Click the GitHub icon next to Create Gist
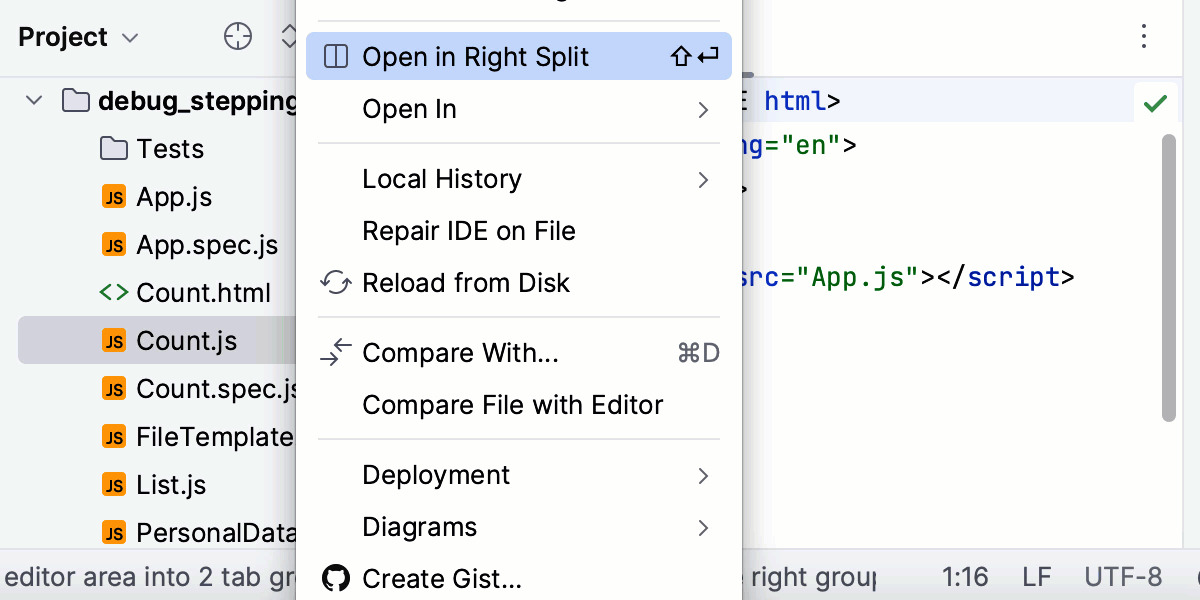This screenshot has height=600, width=1200. [x=336, y=578]
